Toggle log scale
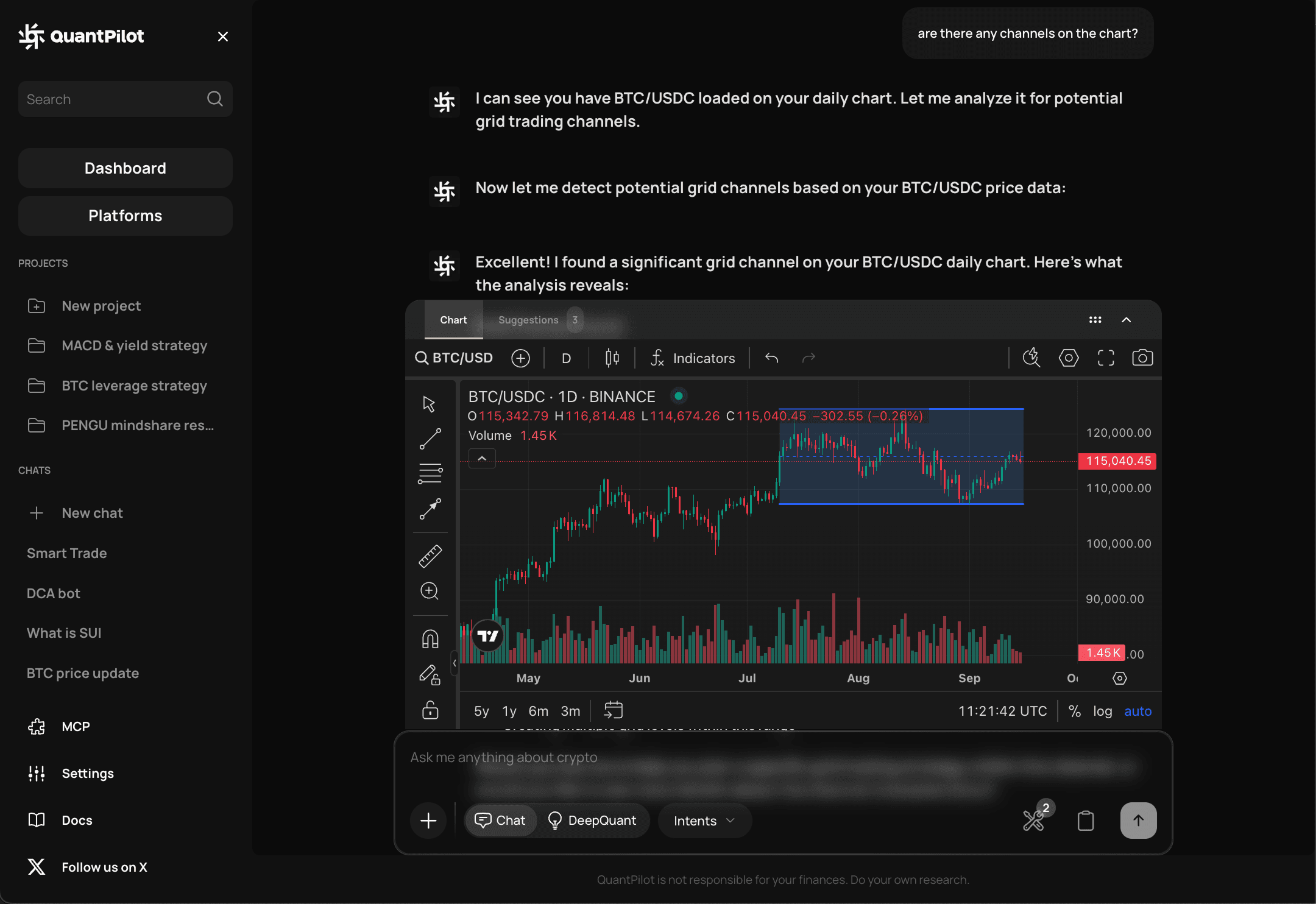 [x=1102, y=711]
